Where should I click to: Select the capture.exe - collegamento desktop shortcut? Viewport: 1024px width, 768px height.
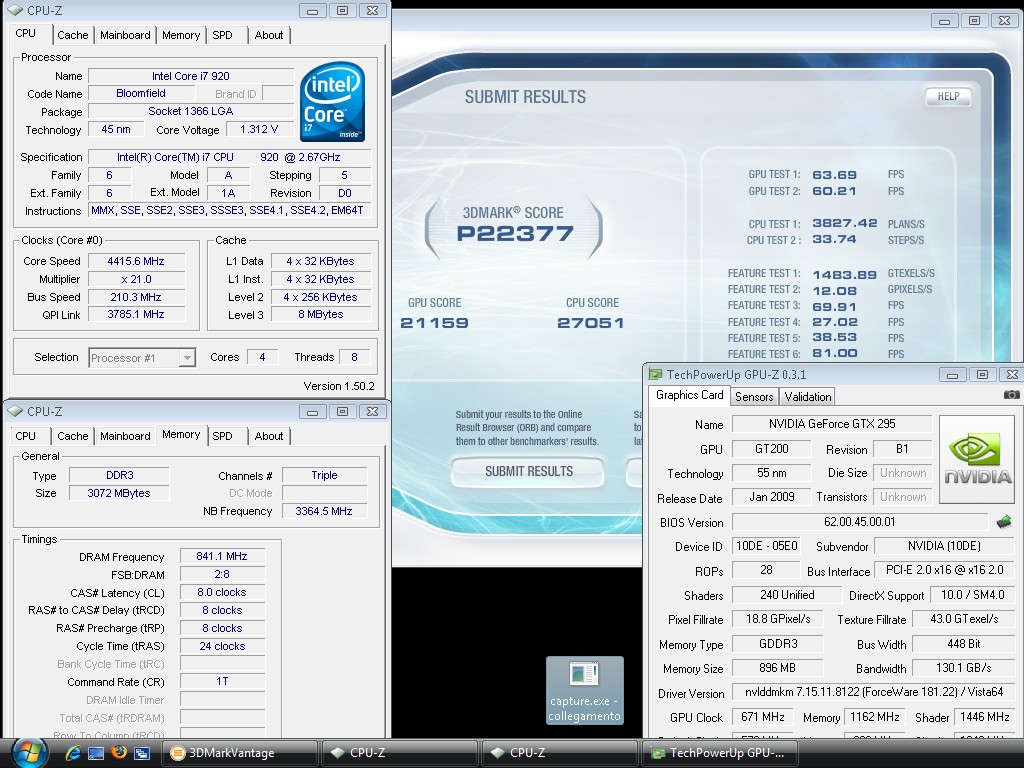(584, 691)
